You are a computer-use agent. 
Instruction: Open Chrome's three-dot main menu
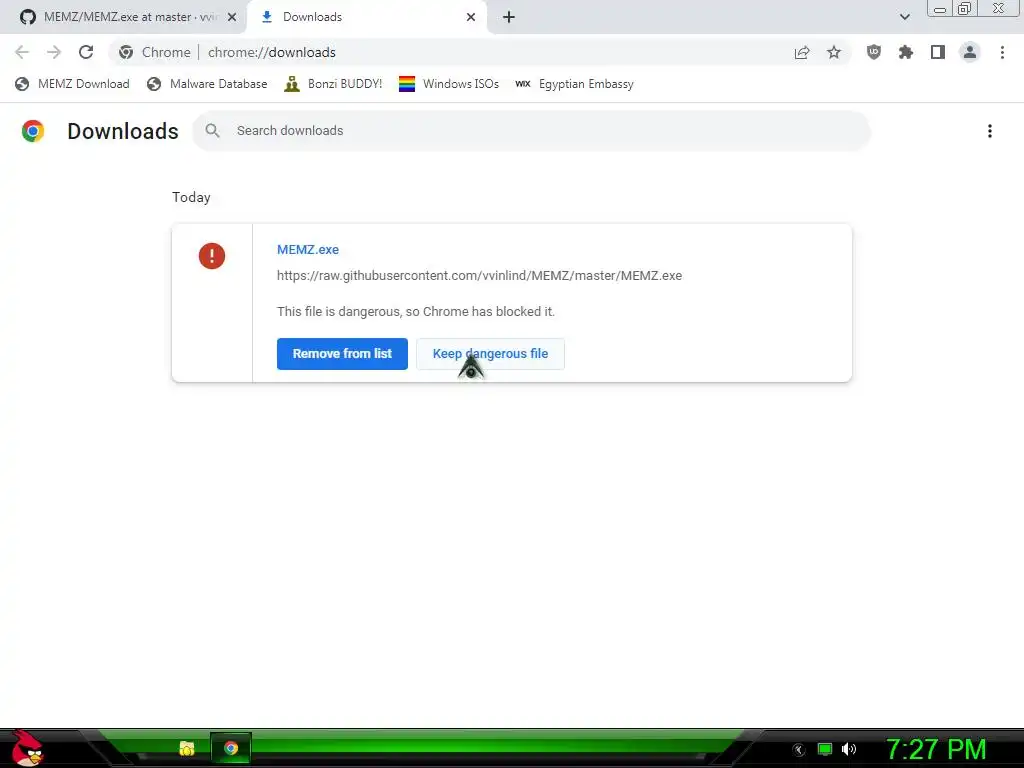coord(1002,52)
